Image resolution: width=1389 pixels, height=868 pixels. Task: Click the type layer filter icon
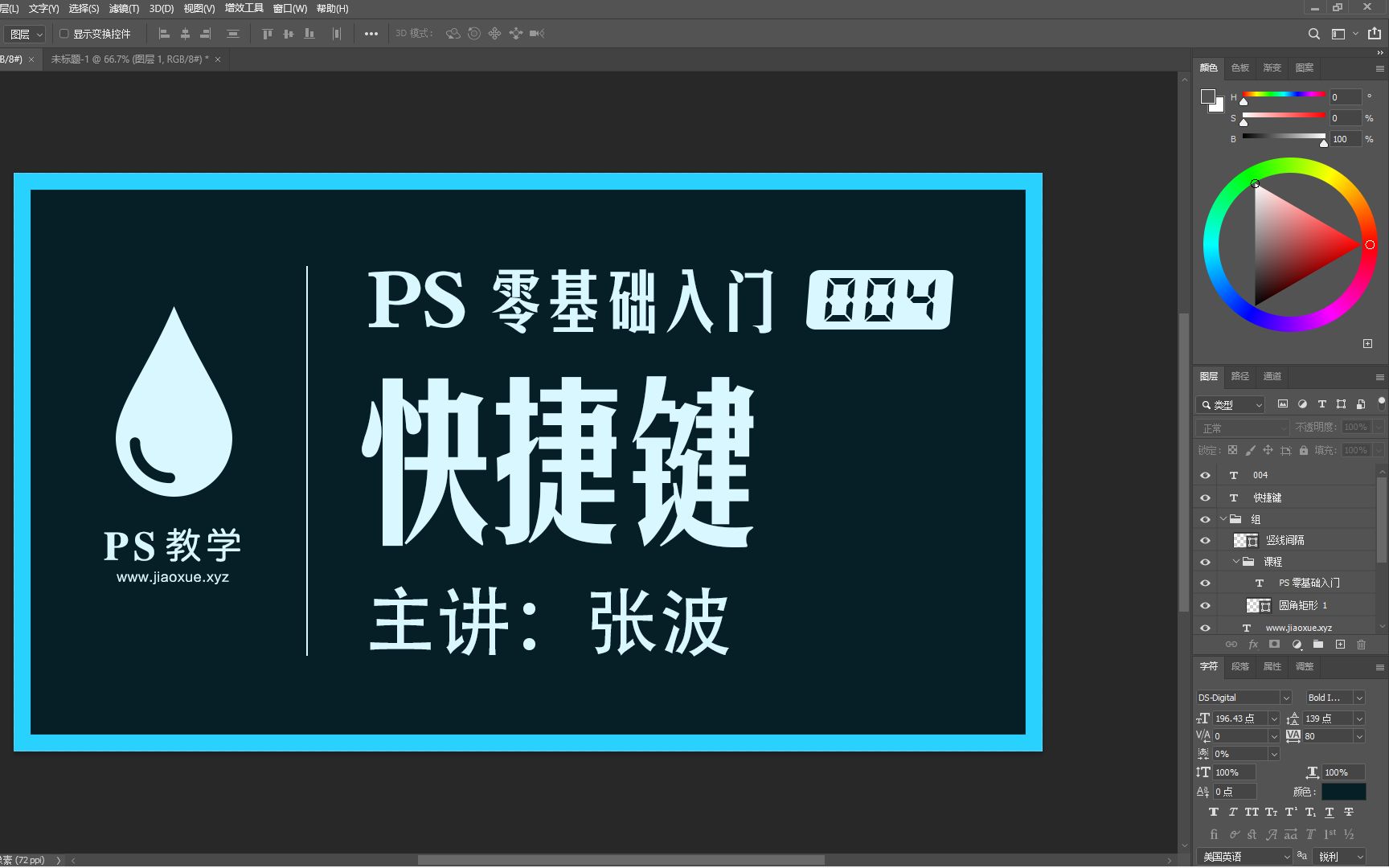click(x=1321, y=404)
